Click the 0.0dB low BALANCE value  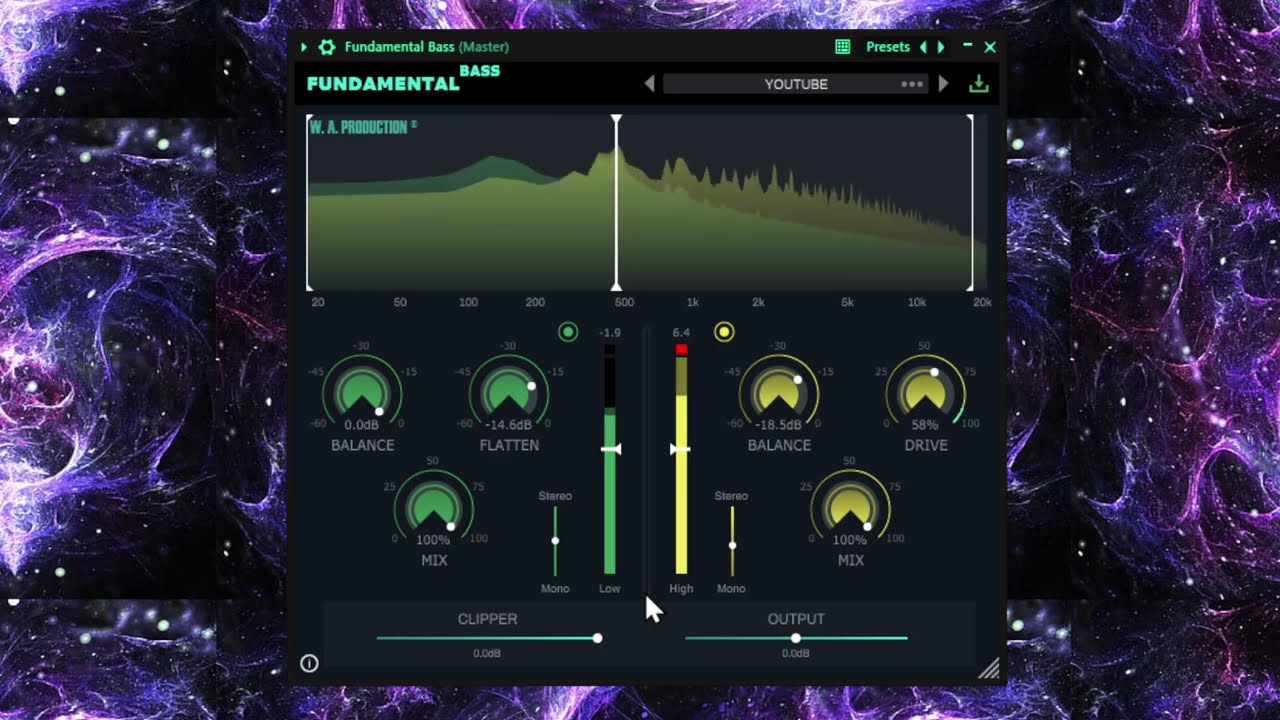[x=362, y=425]
